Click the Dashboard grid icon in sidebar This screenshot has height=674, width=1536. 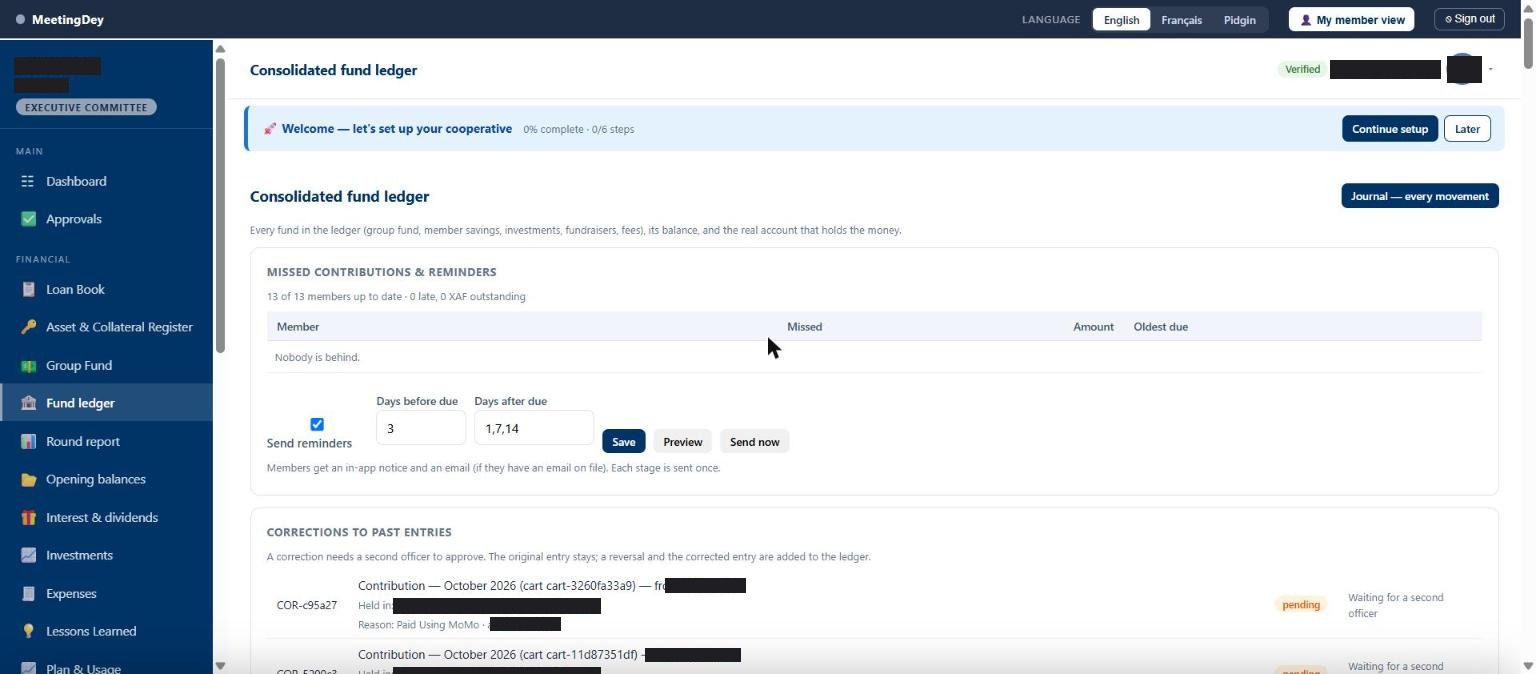click(28, 181)
